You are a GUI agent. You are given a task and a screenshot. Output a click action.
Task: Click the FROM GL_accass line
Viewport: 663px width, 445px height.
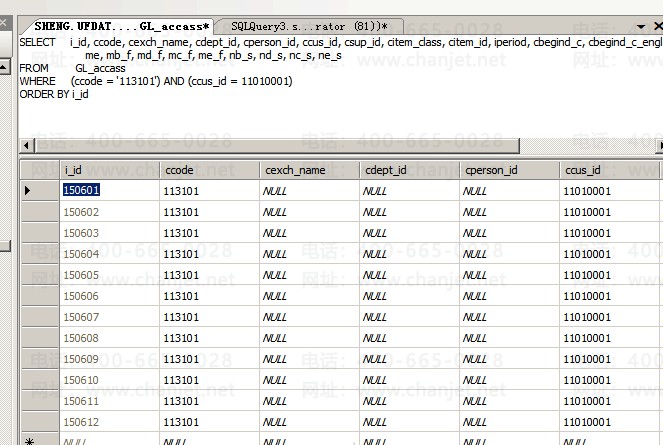pyautogui.click(x=72, y=68)
